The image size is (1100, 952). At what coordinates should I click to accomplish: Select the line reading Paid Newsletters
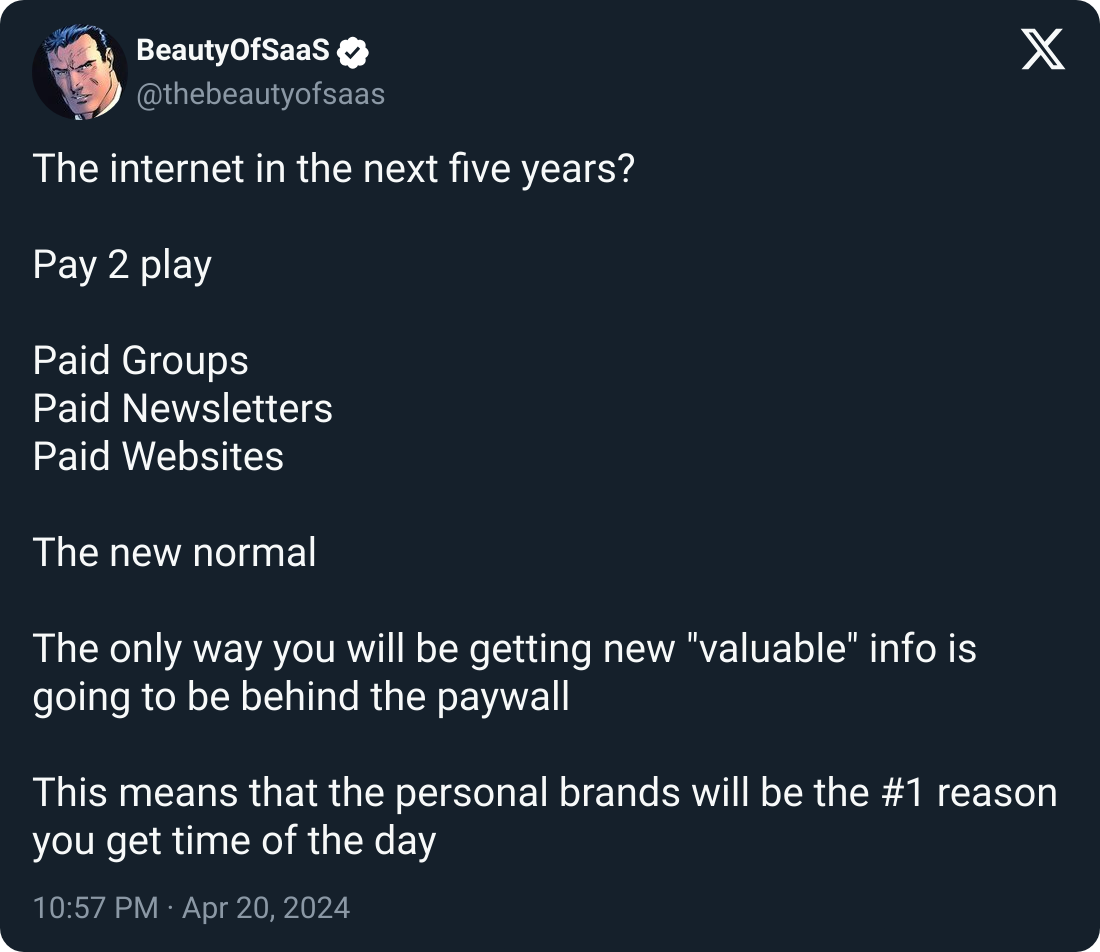[183, 409]
